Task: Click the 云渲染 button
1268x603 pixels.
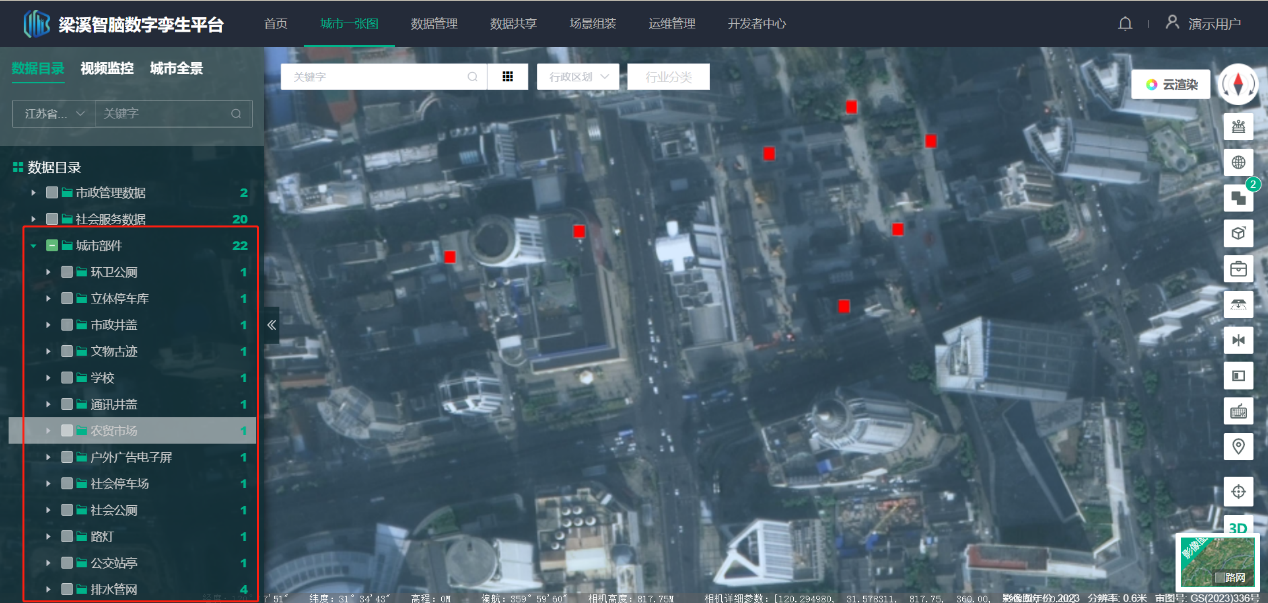Action: (1171, 85)
